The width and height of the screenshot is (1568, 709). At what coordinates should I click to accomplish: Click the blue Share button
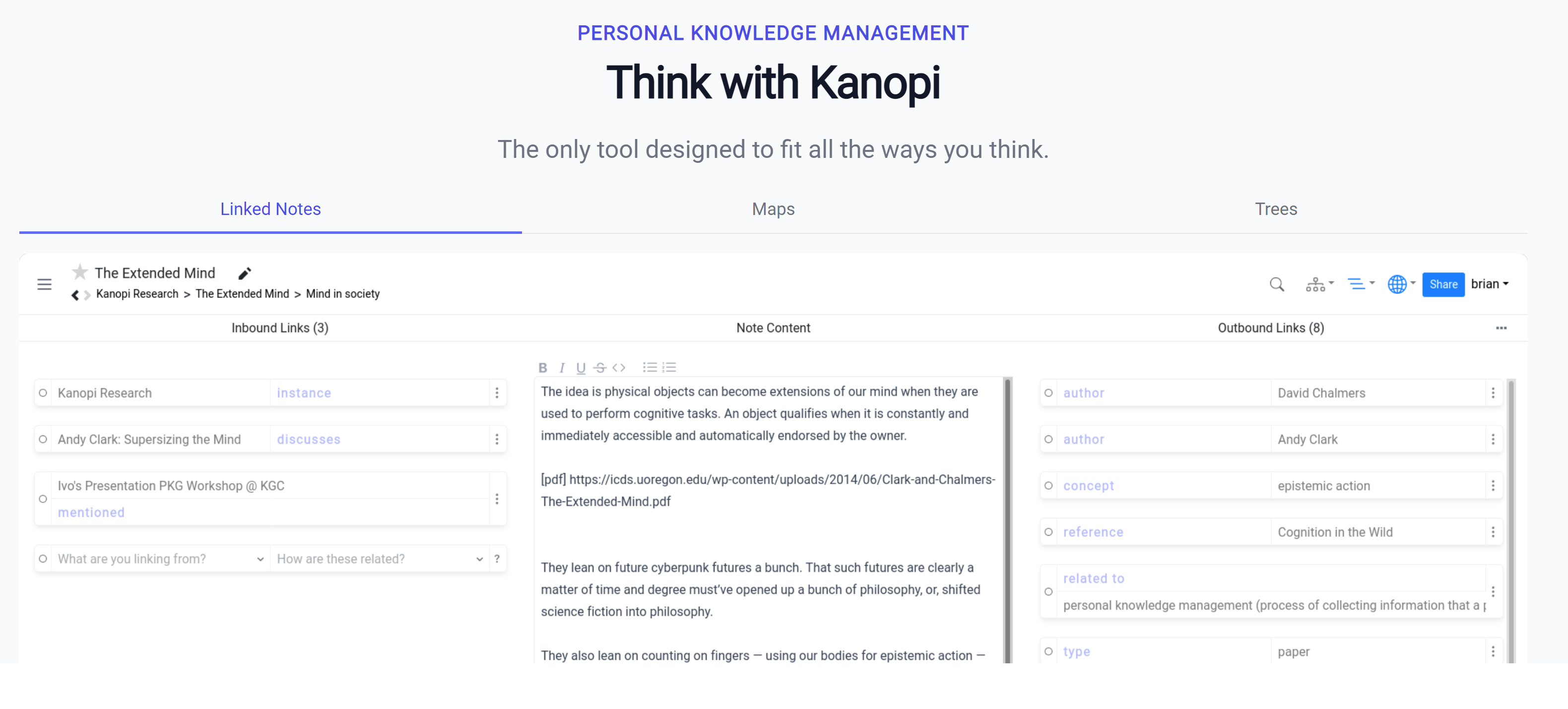coord(1442,284)
